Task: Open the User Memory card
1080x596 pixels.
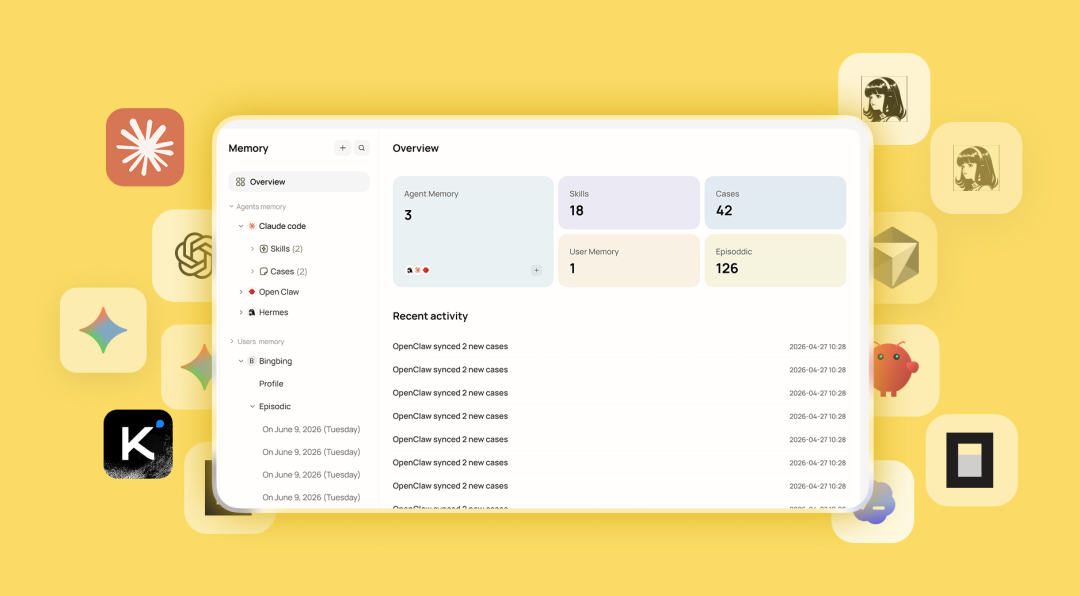Action: [629, 260]
